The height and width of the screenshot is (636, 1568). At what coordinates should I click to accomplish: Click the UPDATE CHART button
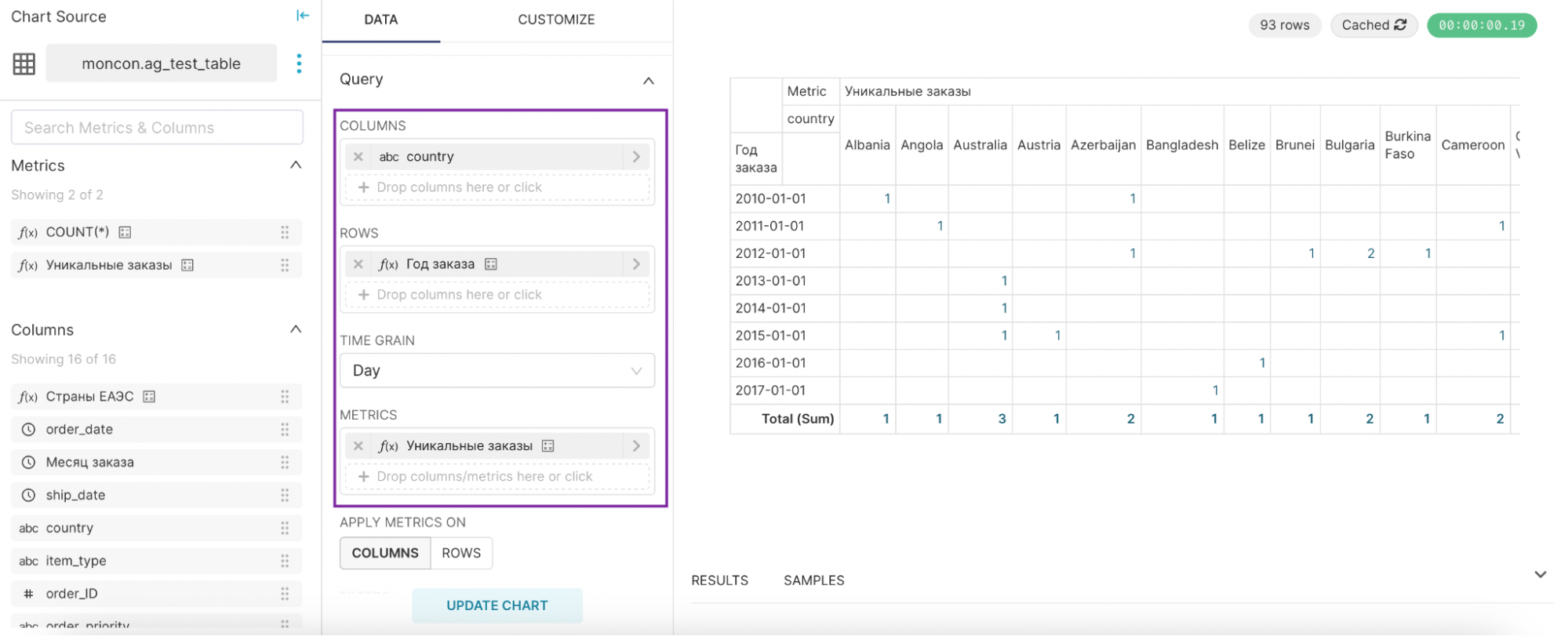[x=497, y=605]
